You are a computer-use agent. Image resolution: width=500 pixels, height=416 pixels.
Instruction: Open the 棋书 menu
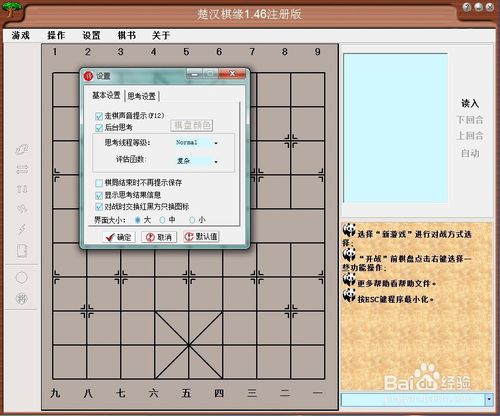pos(127,35)
